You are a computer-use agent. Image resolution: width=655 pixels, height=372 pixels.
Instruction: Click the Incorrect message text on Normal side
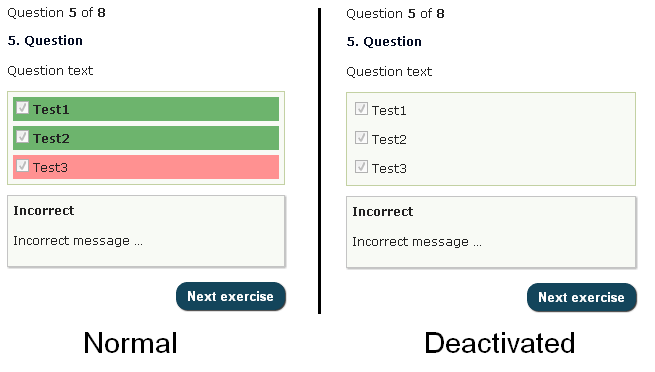[x=78, y=241]
